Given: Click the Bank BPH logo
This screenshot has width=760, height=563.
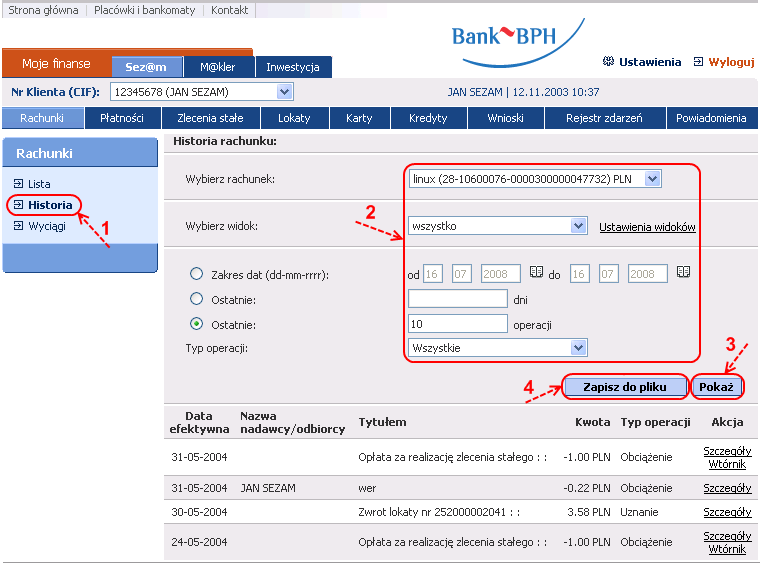Looking at the screenshot, I should (x=518, y=42).
